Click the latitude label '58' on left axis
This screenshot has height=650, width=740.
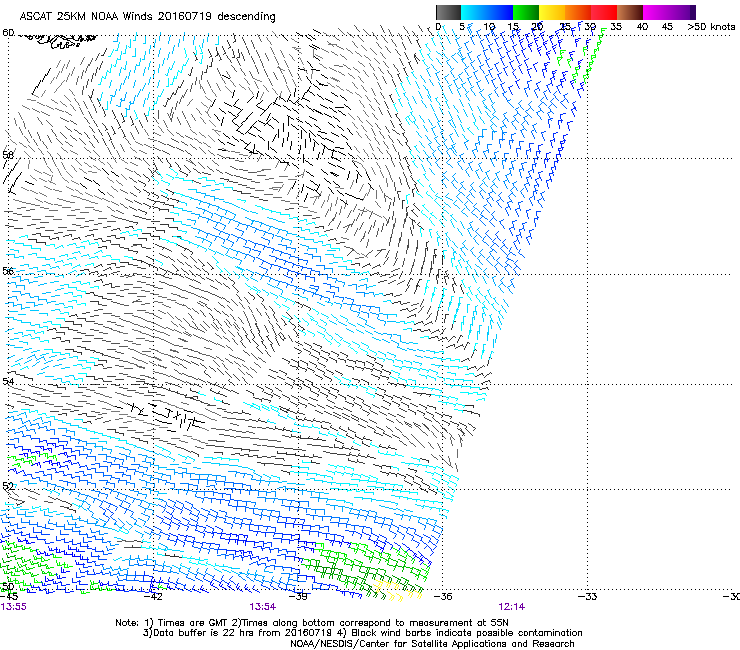coord(8,155)
